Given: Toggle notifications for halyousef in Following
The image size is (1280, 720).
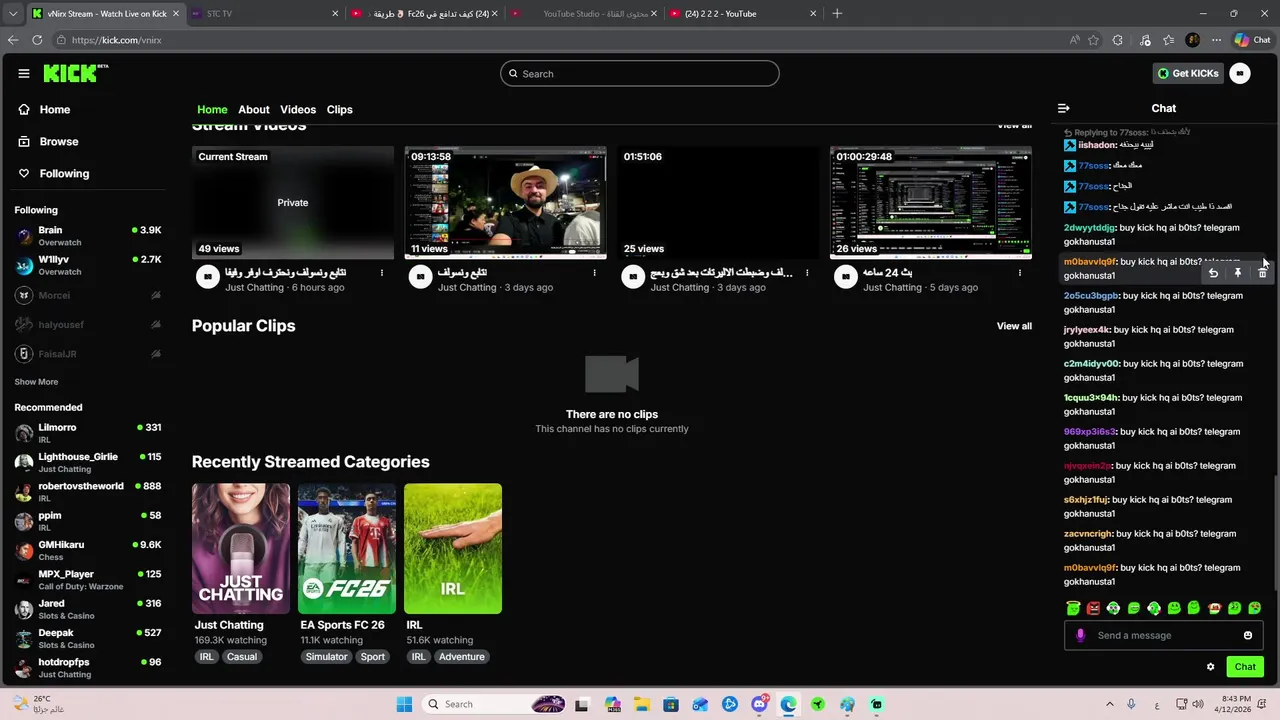Looking at the screenshot, I should pos(156,325).
